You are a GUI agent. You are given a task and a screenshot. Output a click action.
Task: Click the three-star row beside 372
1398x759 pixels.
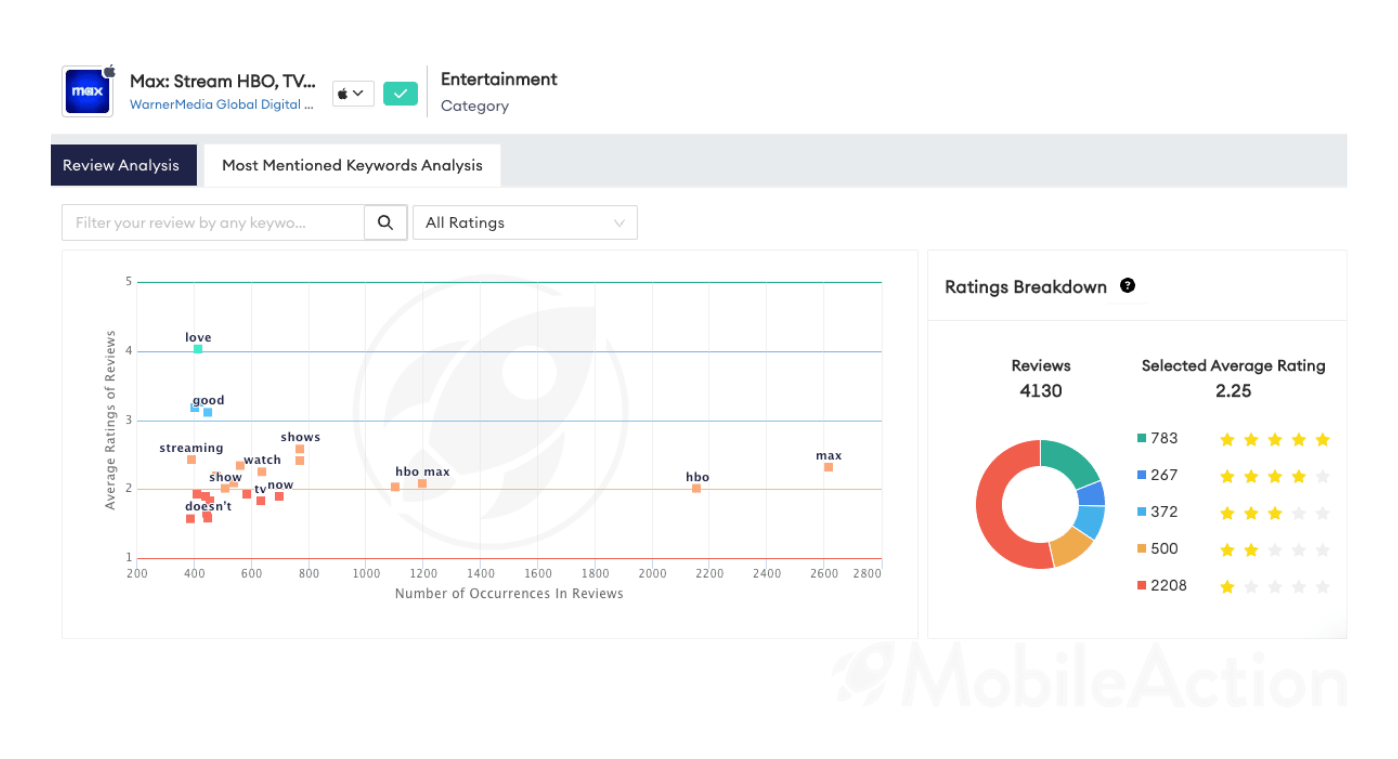[1275, 513]
